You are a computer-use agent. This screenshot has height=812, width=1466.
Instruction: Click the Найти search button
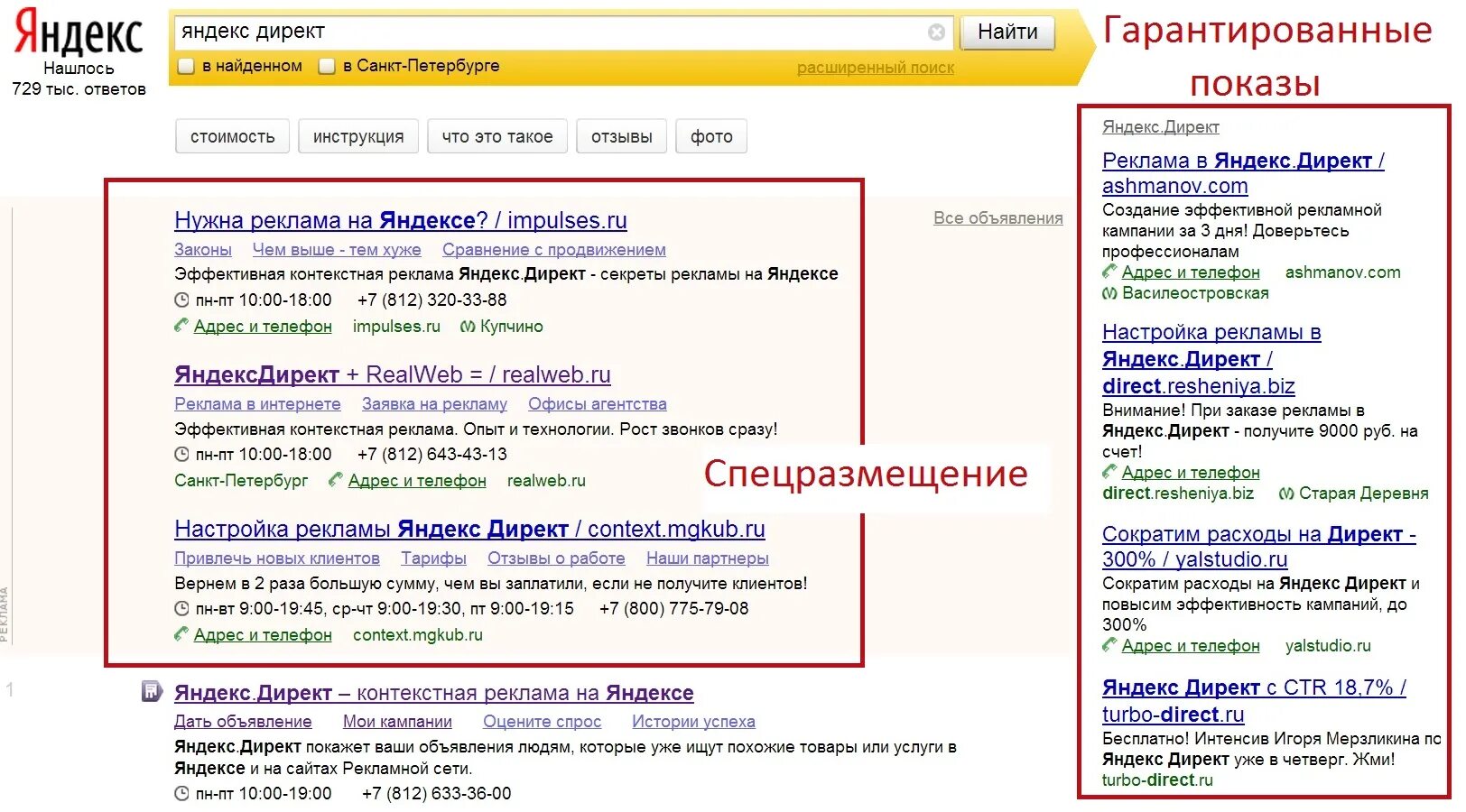tap(1007, 32)
